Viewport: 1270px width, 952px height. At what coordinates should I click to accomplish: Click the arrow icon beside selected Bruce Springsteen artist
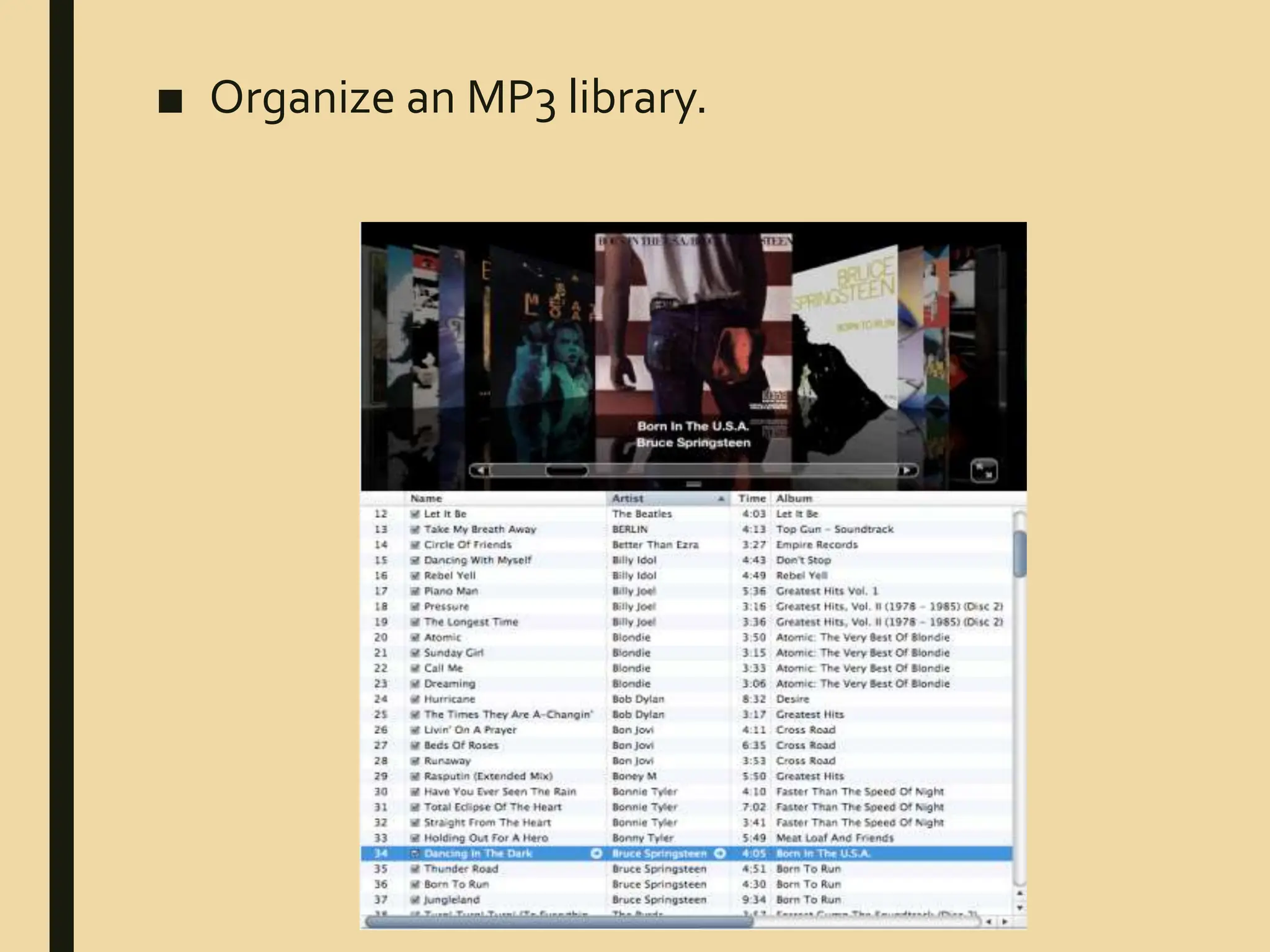[x=720, y=853]
